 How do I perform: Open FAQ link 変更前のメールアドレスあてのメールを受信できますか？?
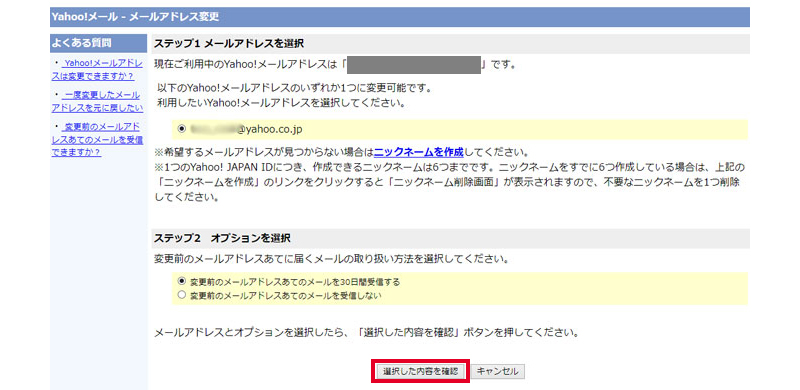[97, 139]
